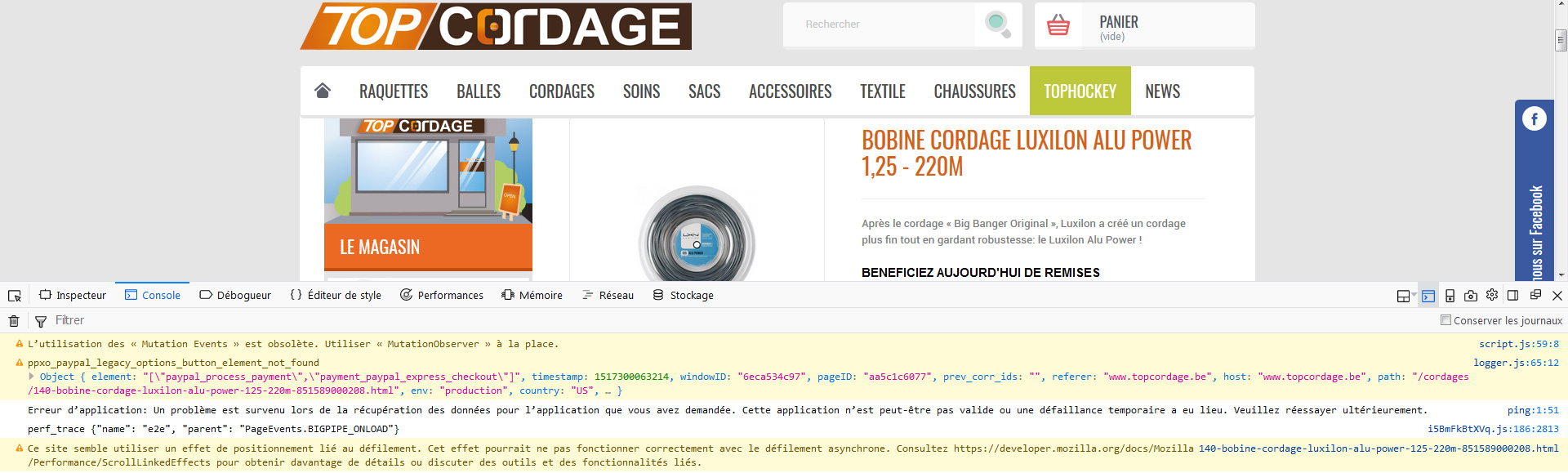Select the Console tab
This screenshot has height=473, width=1568.
[153, 295]
